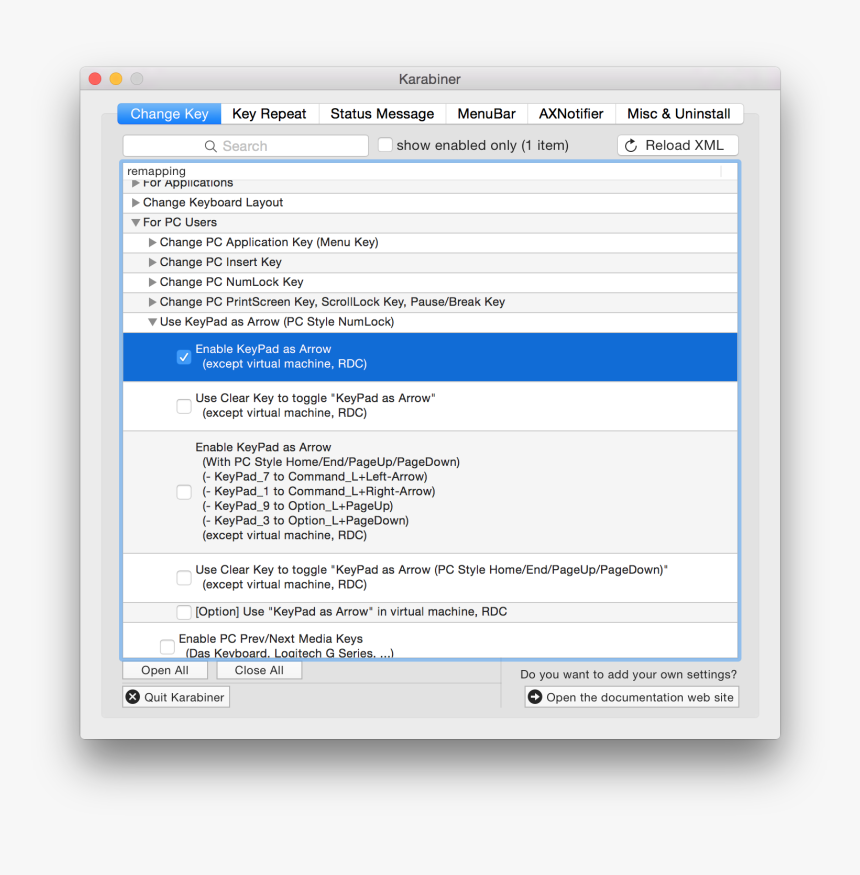This screenshot has height=875, width=860.
Task: Click the Close All button
Action: tap(259, 670)
